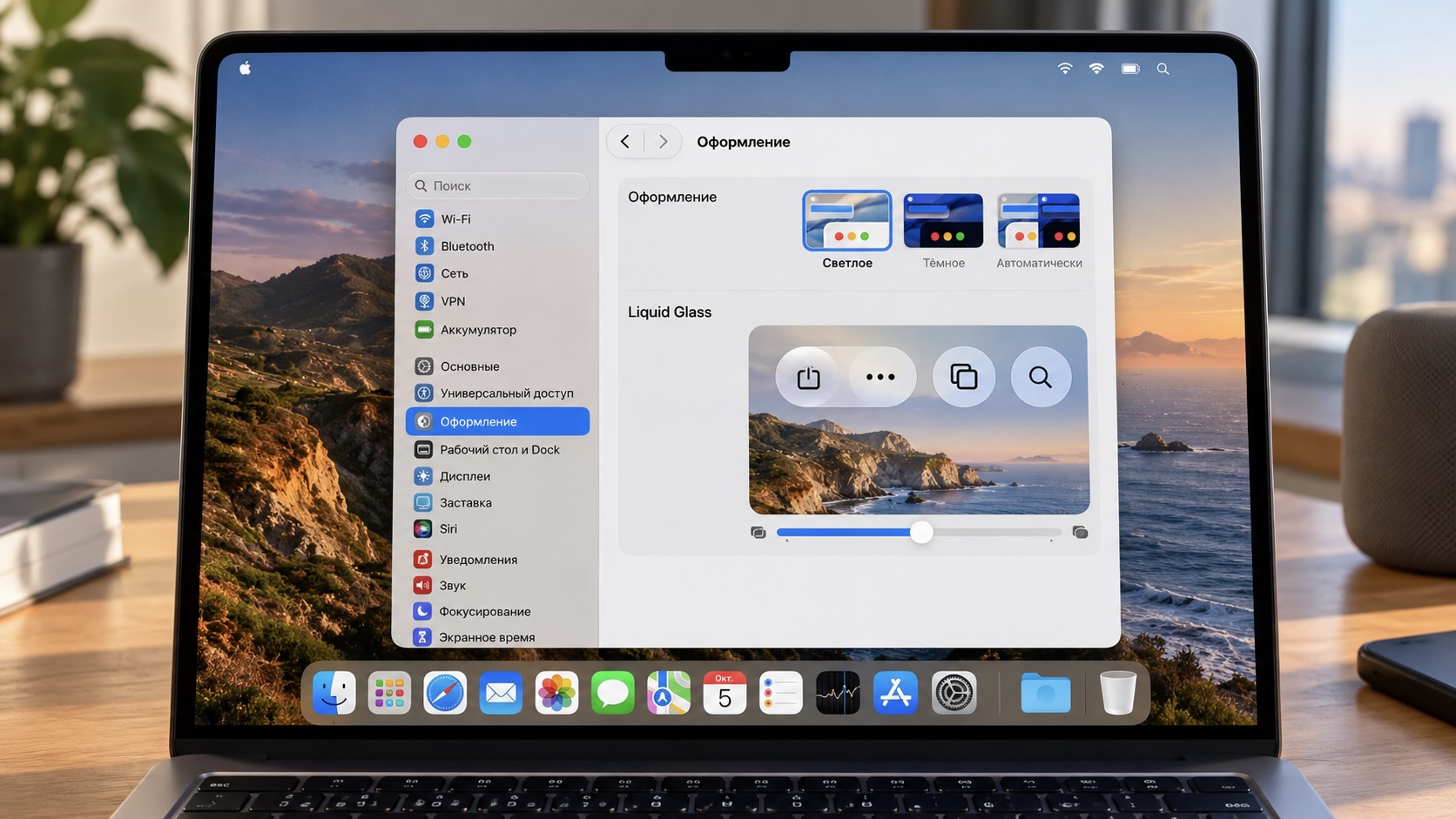Open Дисплеи settings

(497, 476)
